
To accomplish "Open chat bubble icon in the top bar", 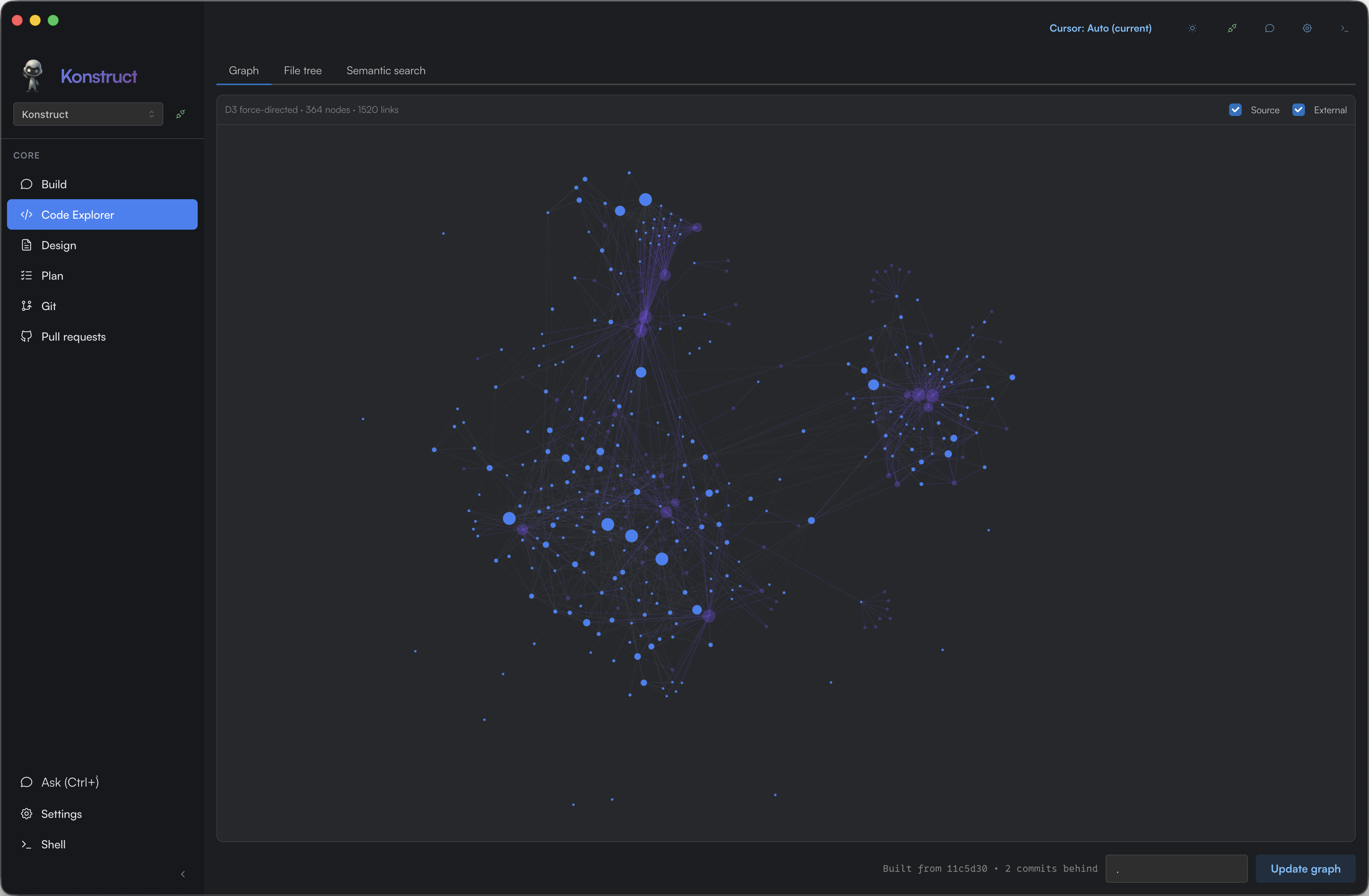I will coord(1269,28).
